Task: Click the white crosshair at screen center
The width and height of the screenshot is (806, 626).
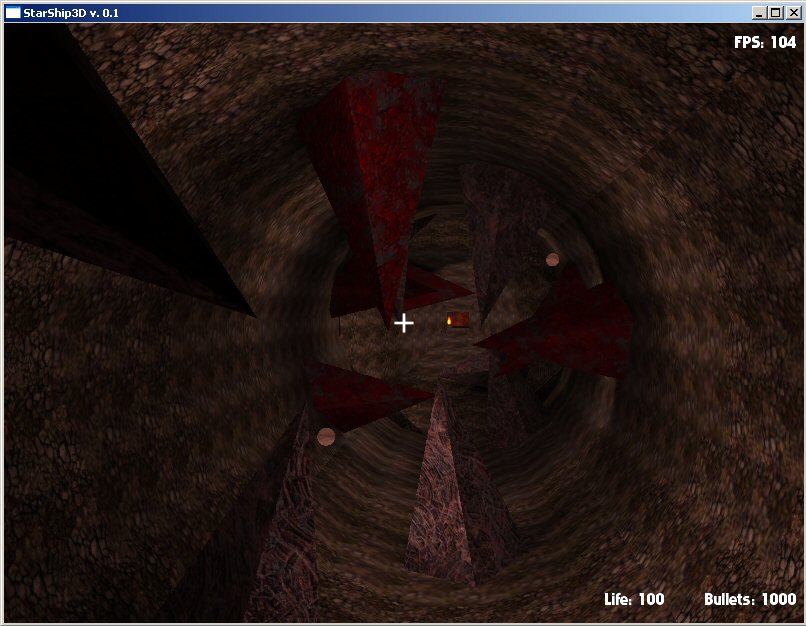Action: point(404,323)
